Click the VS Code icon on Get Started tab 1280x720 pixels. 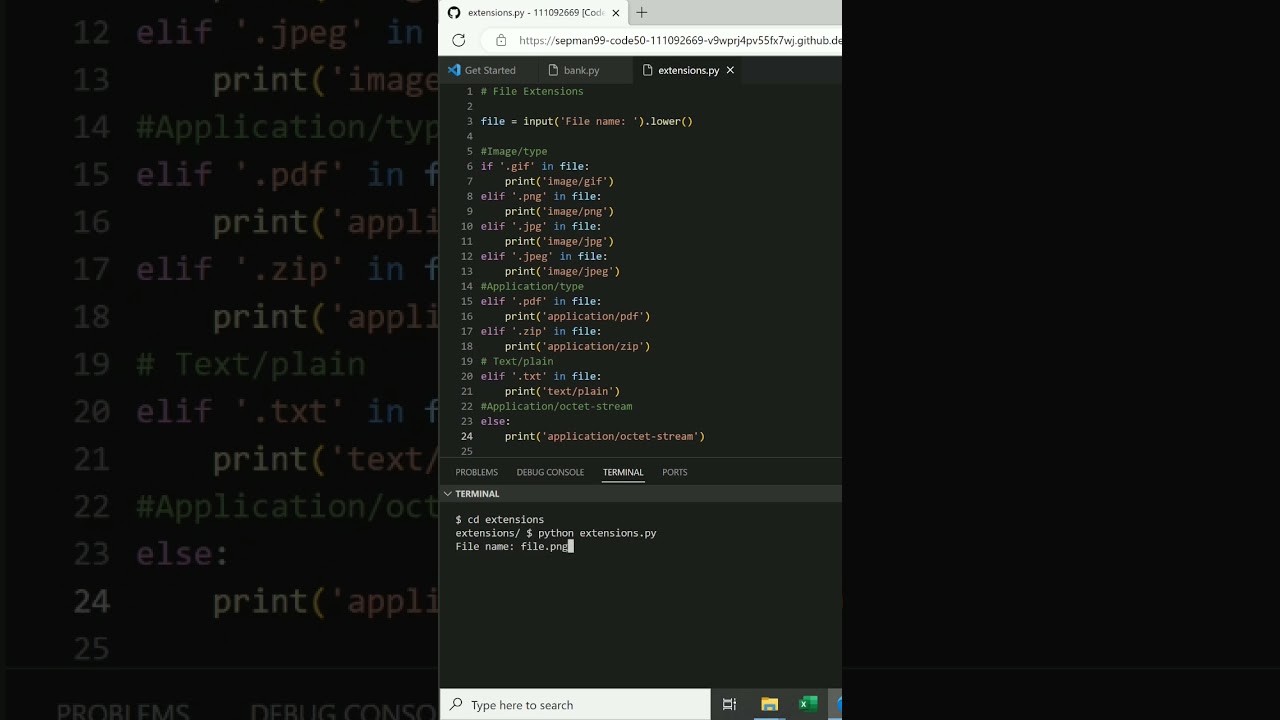click(x=454, y=70)
